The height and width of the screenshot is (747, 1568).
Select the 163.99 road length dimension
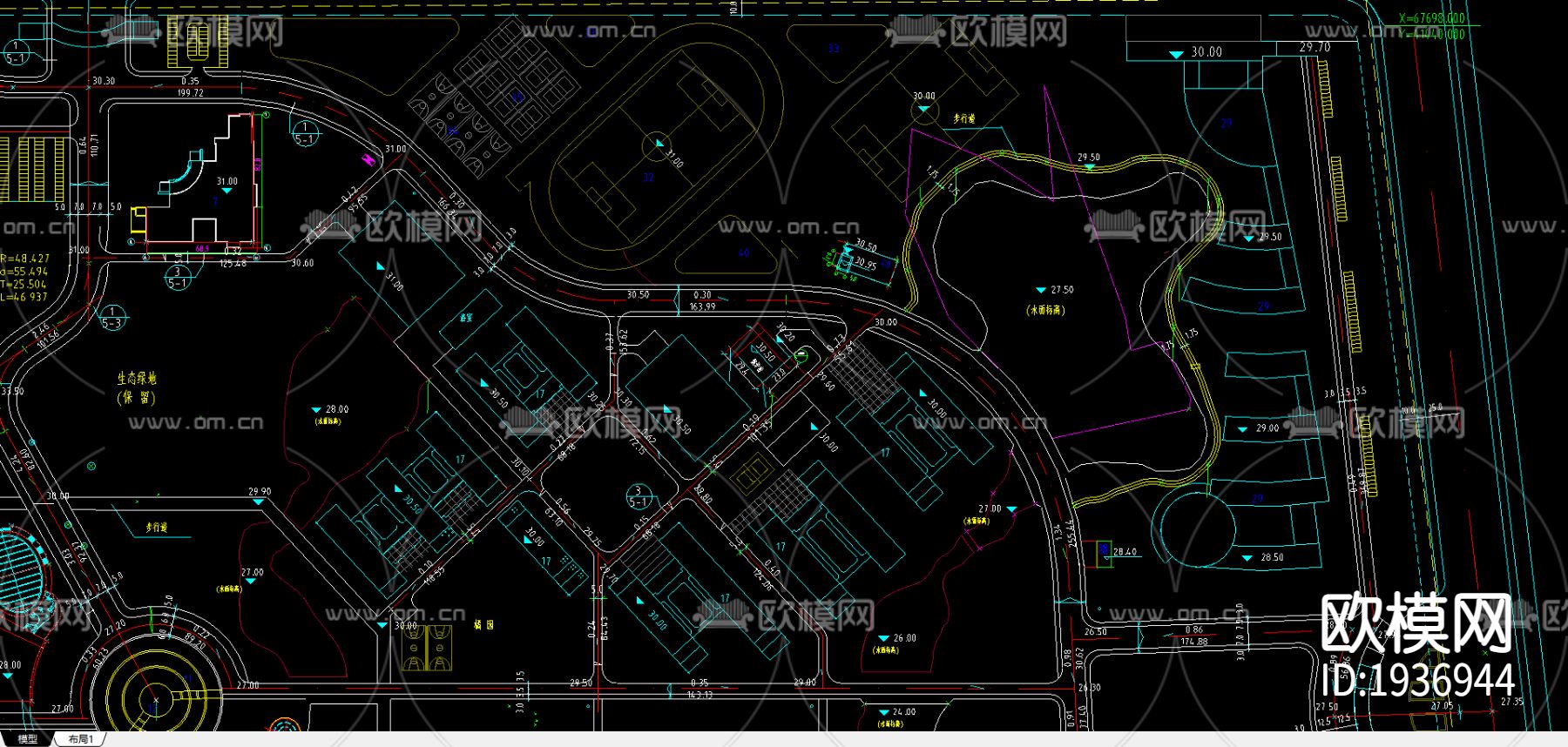tap(702, 306)
